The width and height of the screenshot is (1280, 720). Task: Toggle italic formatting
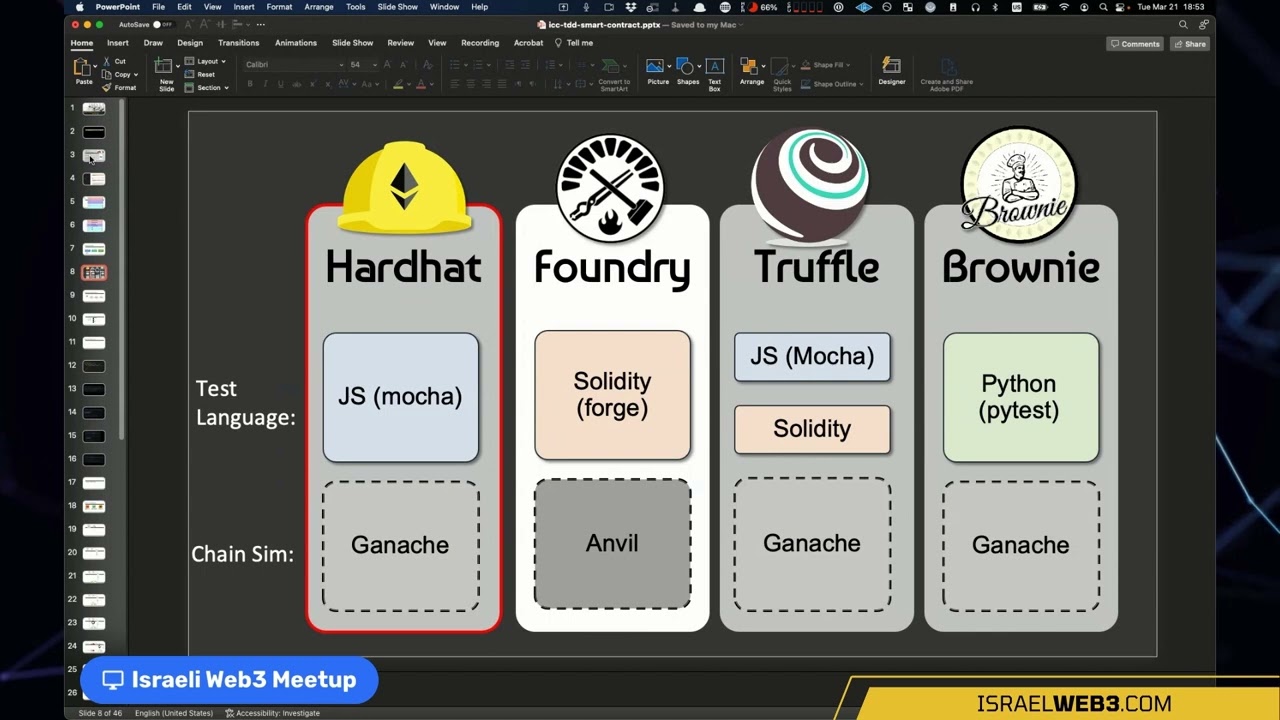click(265, 84)
